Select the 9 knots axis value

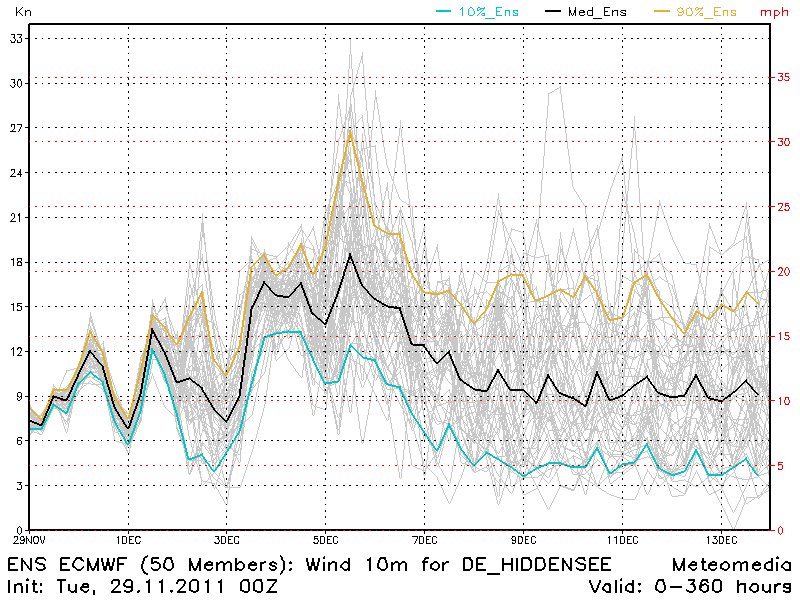point(19,396)
